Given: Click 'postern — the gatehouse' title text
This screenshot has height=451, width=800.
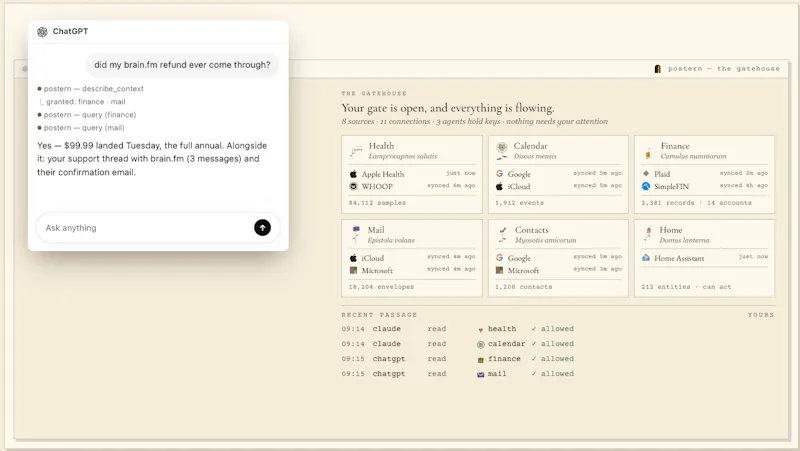Looking at the screenshot, I should click(724, 68).
